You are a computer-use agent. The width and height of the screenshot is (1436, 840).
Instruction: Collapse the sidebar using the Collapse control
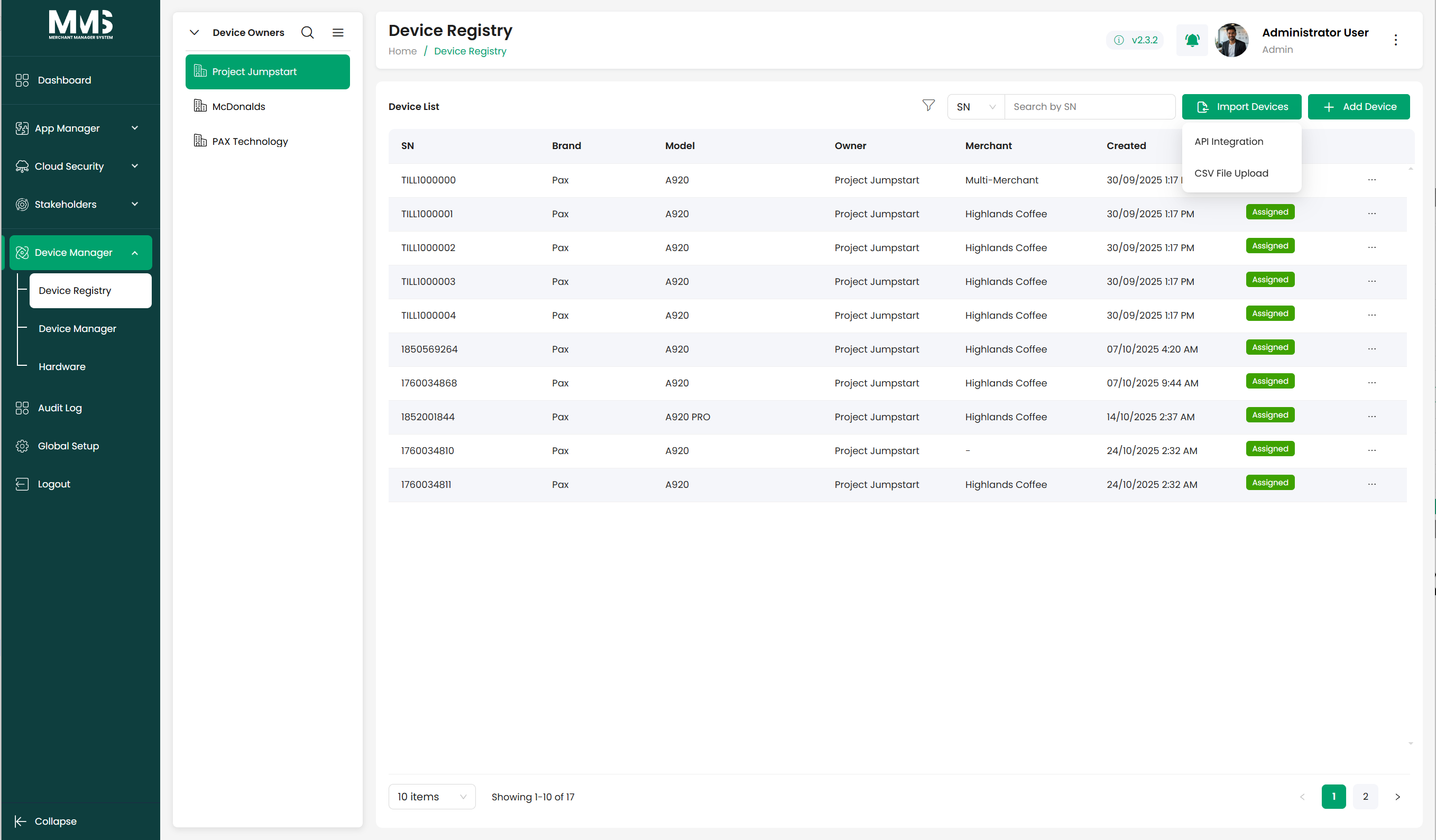pos(45,820)
